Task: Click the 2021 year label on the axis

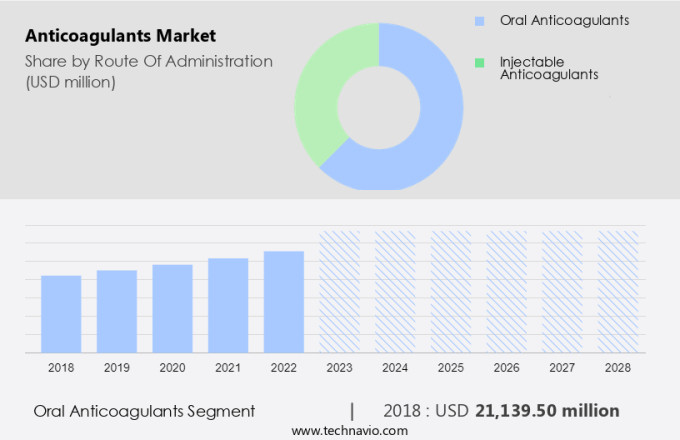Action: tap(228, 368)
